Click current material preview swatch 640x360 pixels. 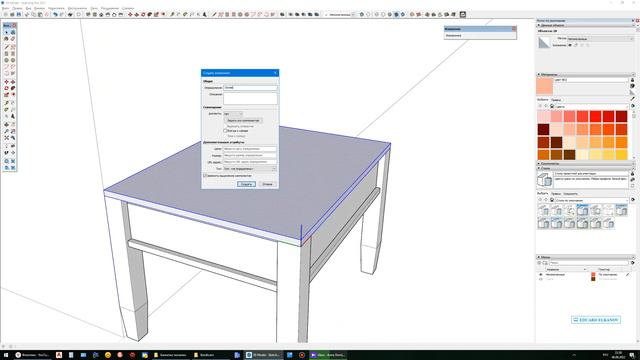click(x=544, y=86)
